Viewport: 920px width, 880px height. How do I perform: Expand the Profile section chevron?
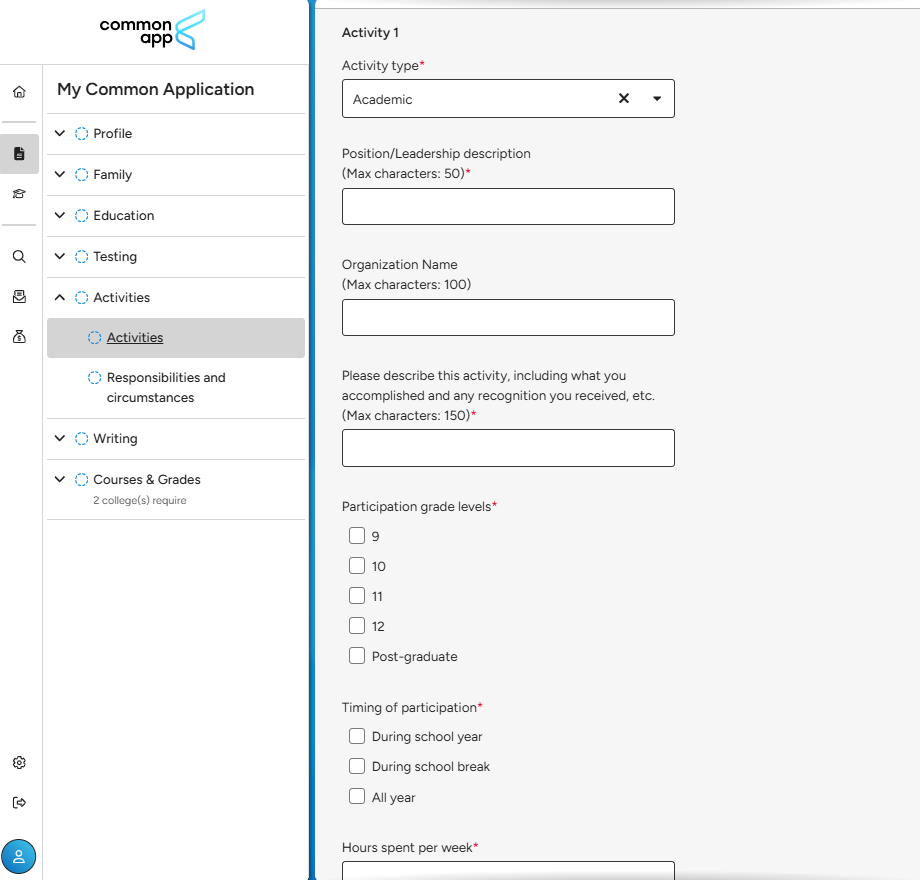coord(60,133)
